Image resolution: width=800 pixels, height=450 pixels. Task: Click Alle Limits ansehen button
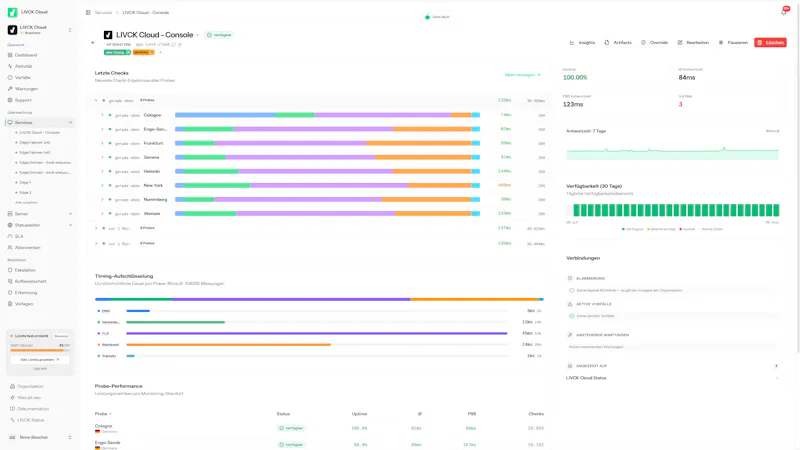[x=40, y=360]
